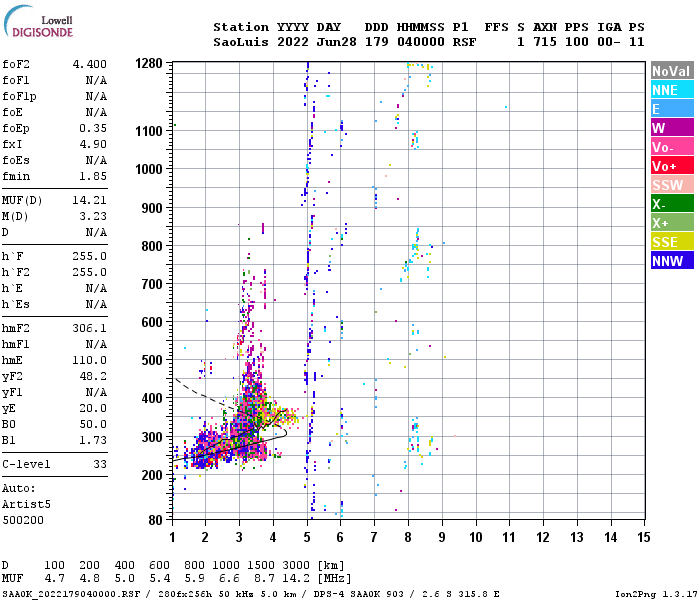Click the RSF value under P1
The width and height of the screenshot is (700, 600).
coord(464,42)
